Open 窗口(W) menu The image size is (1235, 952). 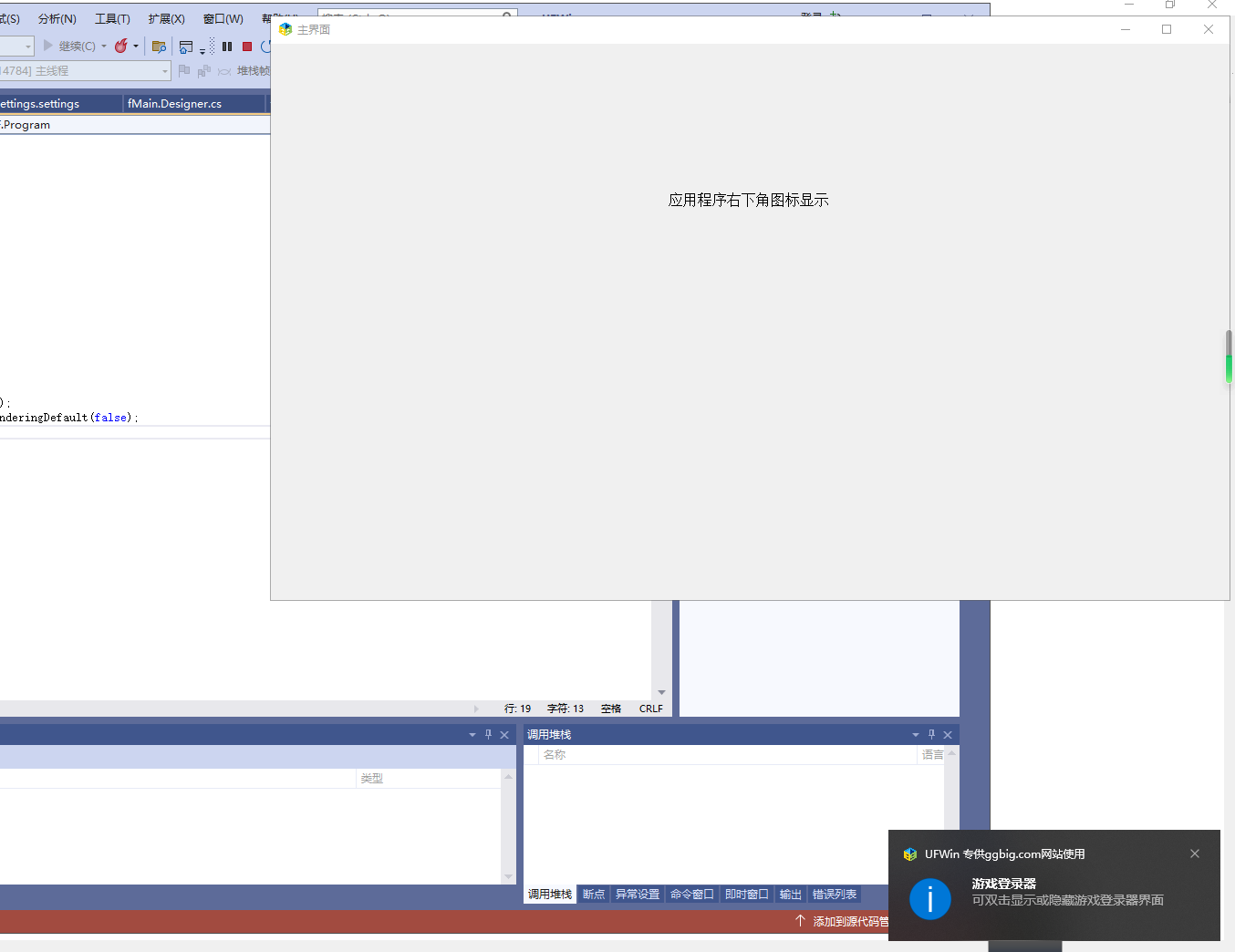[223, 18]
